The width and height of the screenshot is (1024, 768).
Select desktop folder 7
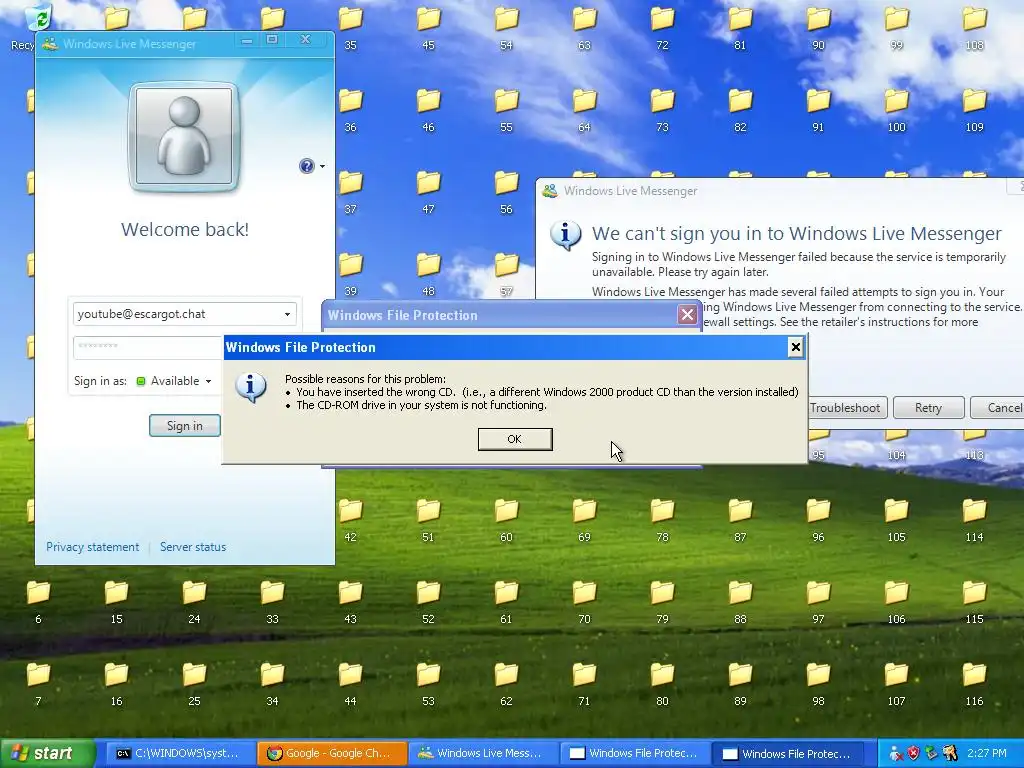(39, 683)
